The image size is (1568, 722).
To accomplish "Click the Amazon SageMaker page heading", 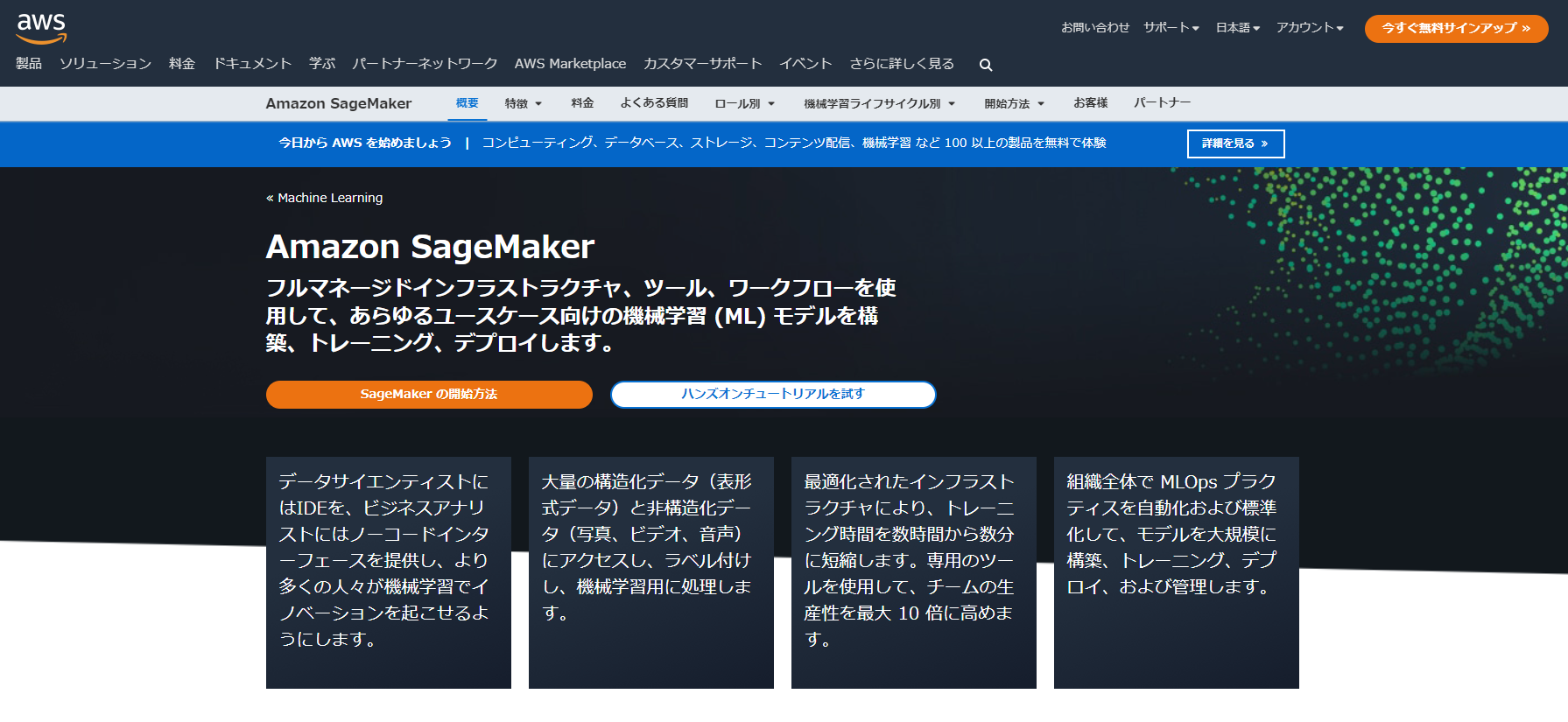I will coord(430,247).
